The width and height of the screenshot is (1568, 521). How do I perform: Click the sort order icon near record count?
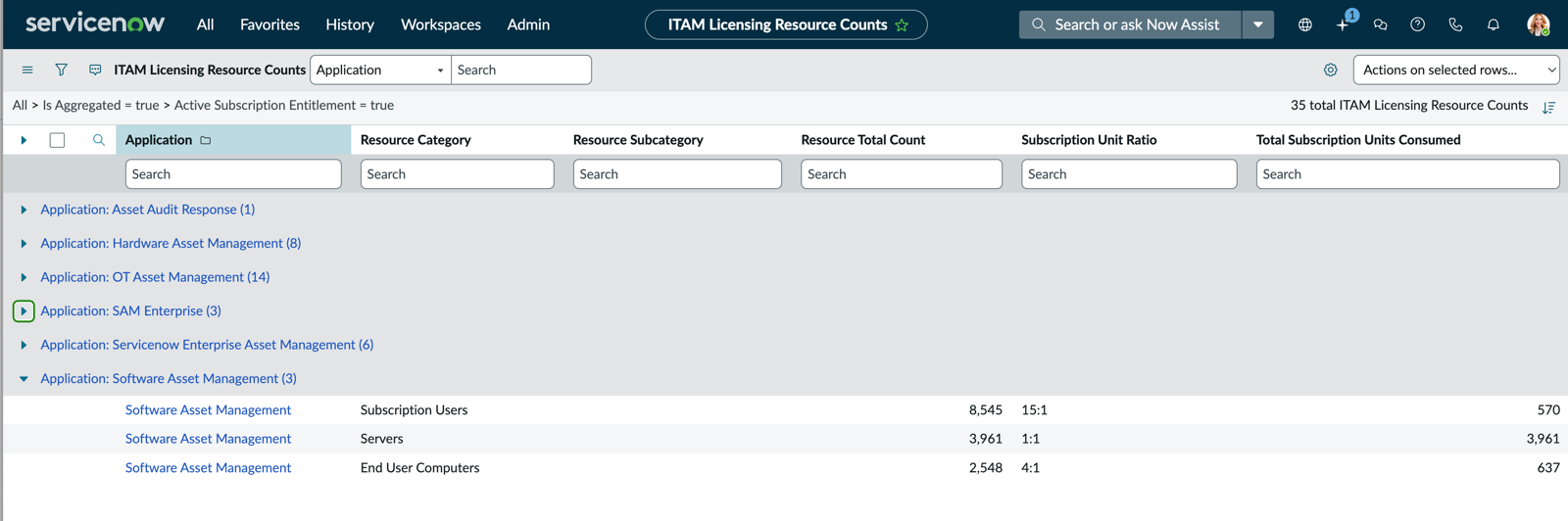point(1548,107)
